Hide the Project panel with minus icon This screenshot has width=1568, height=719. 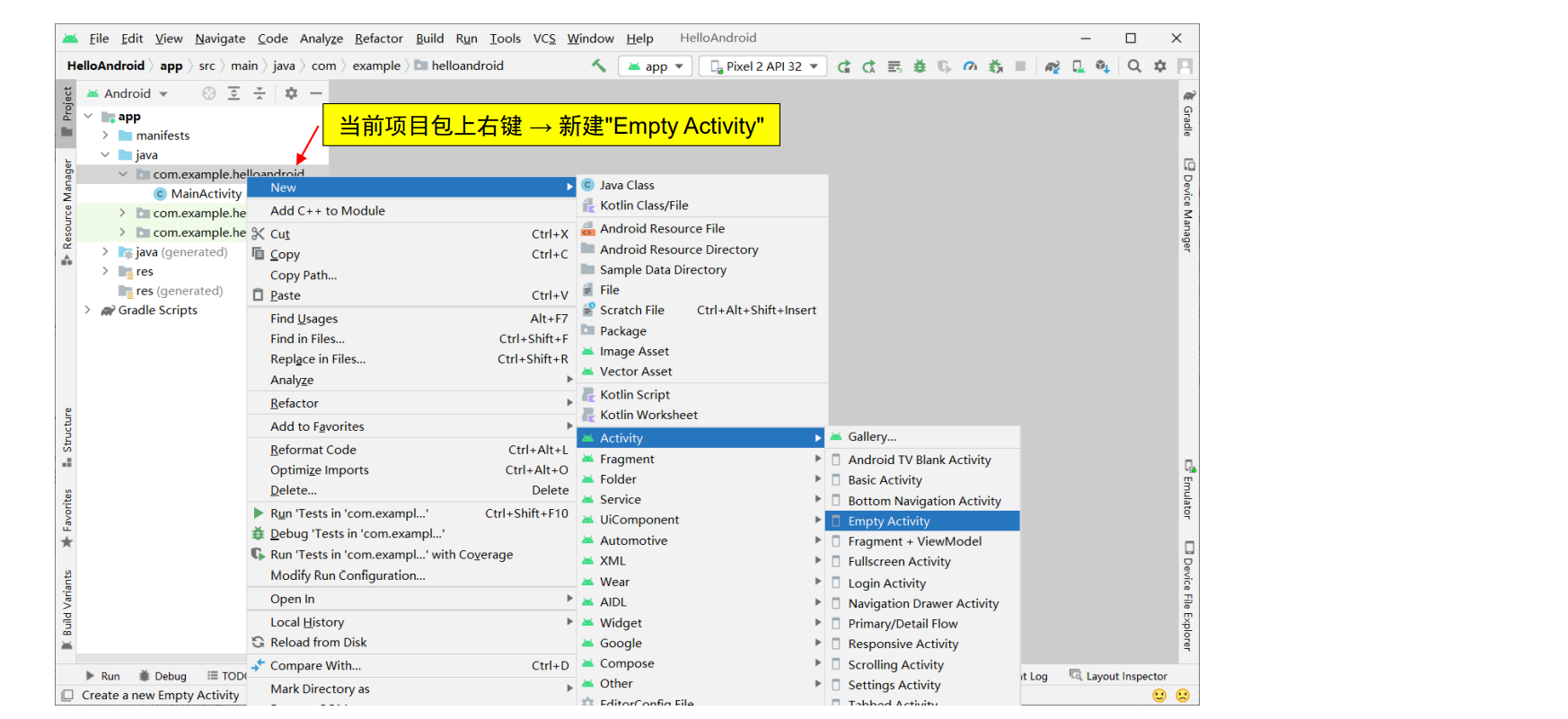coord(316,93)
